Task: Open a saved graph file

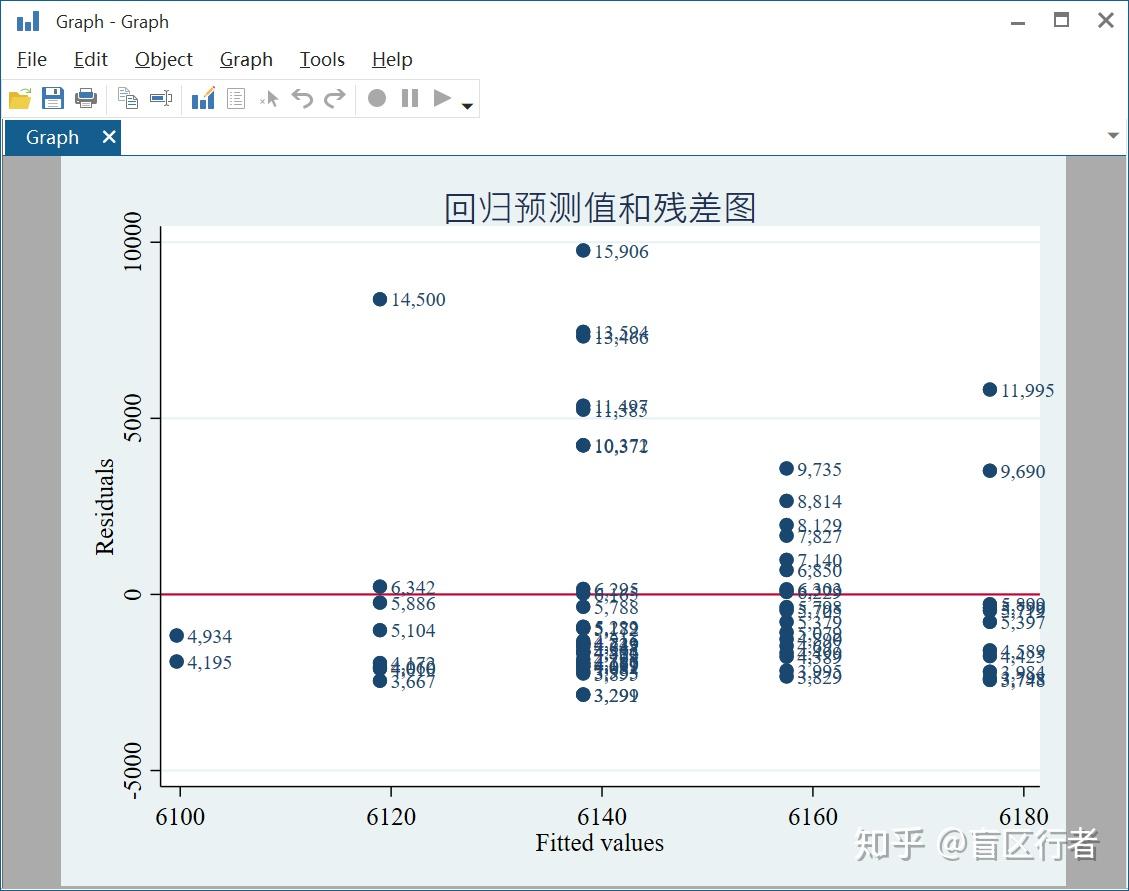Action: pos(19,98)
